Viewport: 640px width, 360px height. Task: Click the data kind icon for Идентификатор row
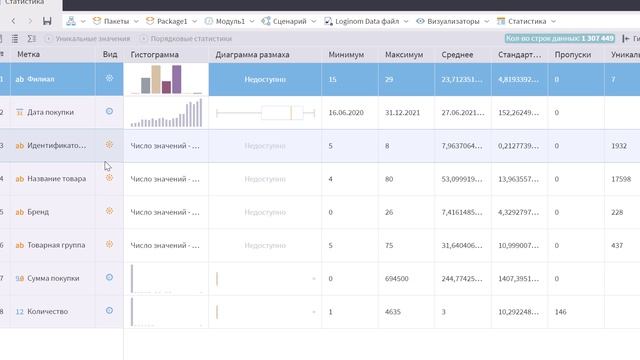tap(109, 144)
